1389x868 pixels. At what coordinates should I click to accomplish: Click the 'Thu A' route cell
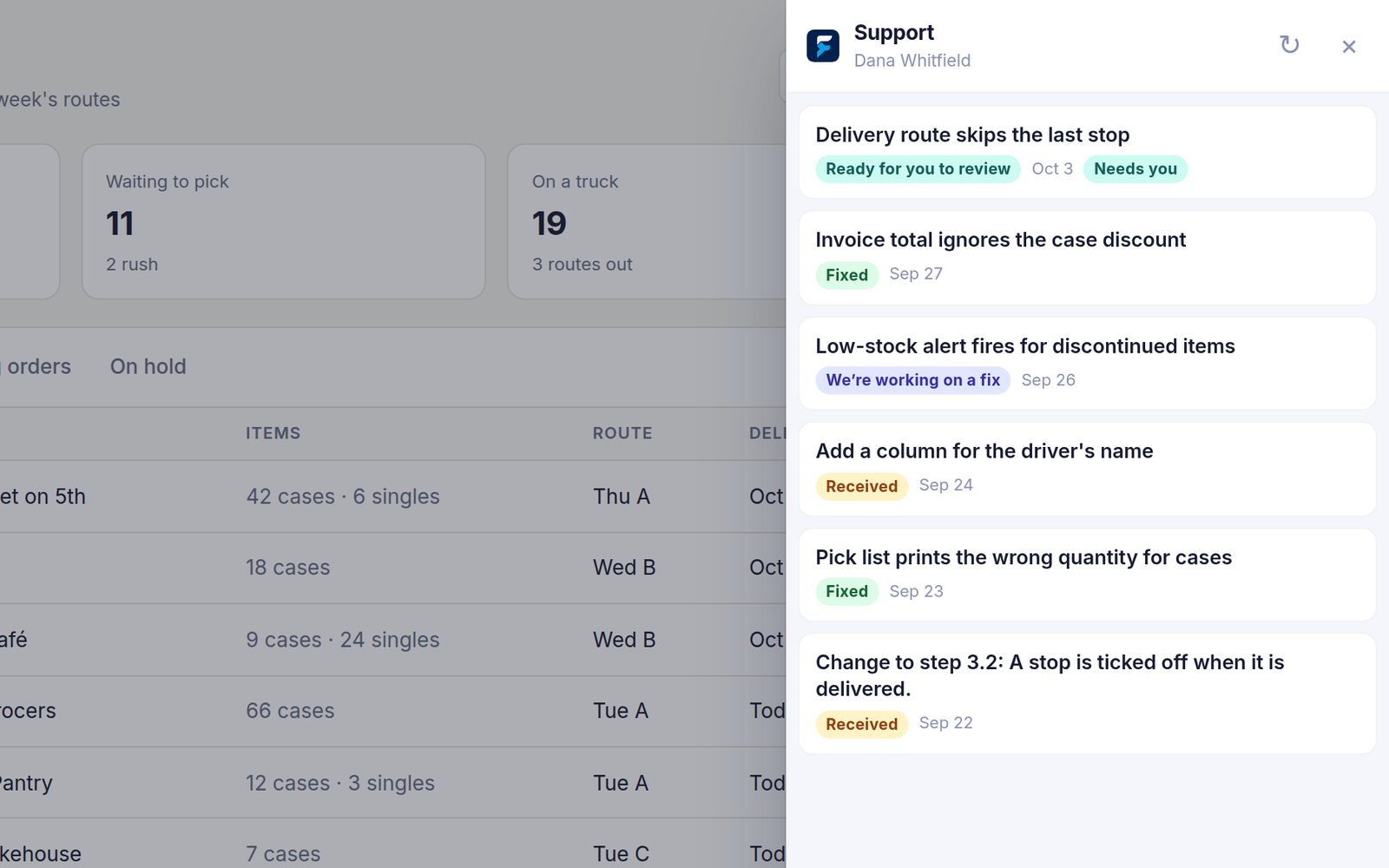tap(622, 496)
